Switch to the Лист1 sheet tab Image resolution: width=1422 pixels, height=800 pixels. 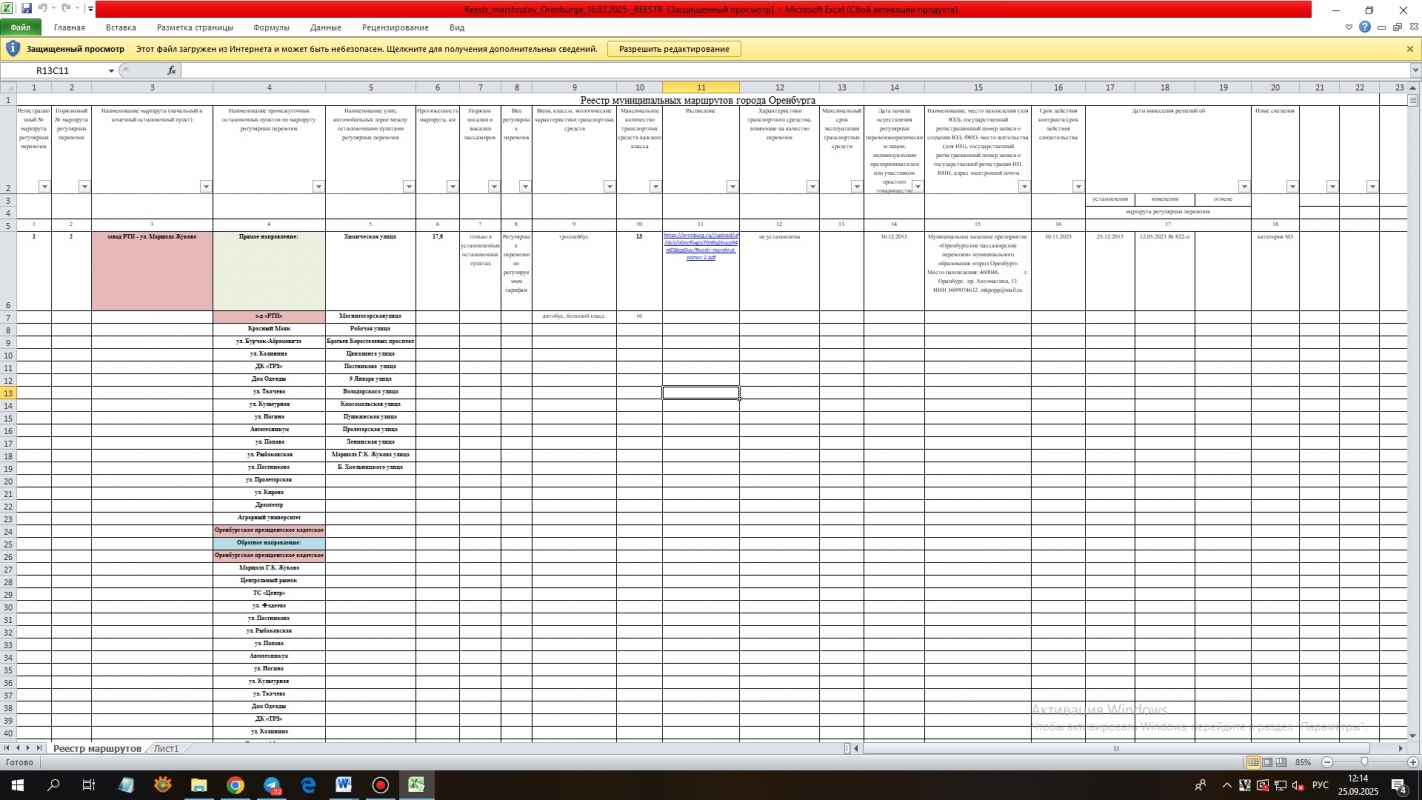[166, 748]
